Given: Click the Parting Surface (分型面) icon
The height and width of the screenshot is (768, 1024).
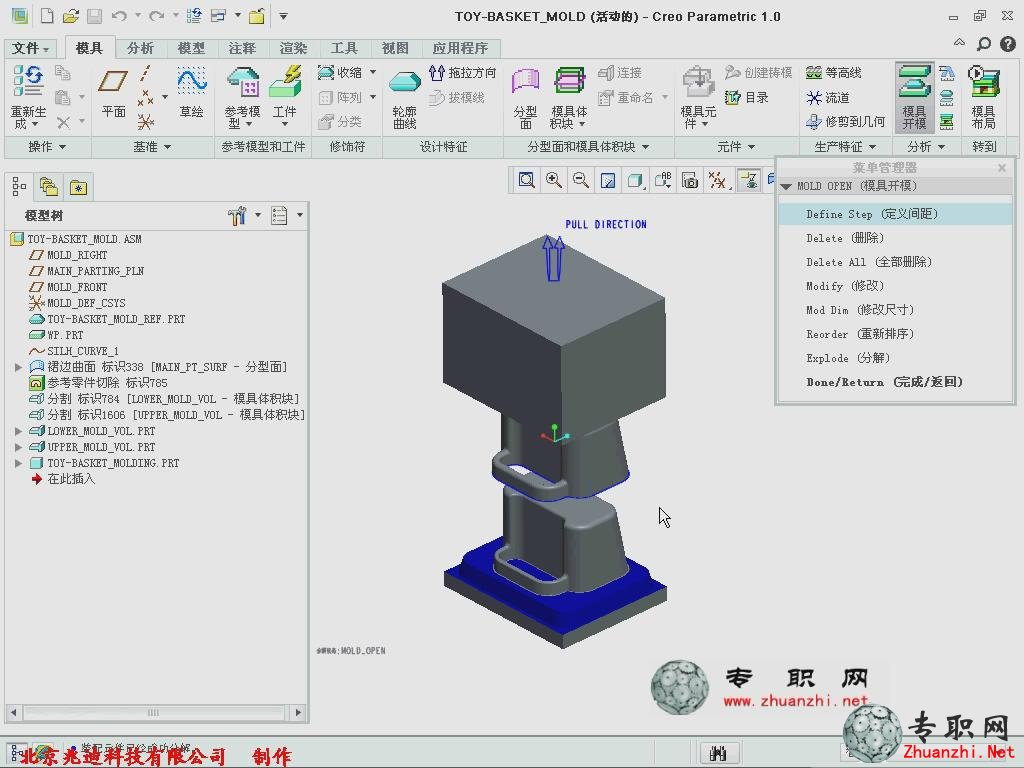Looking at the screenshot, I should 525,98.
